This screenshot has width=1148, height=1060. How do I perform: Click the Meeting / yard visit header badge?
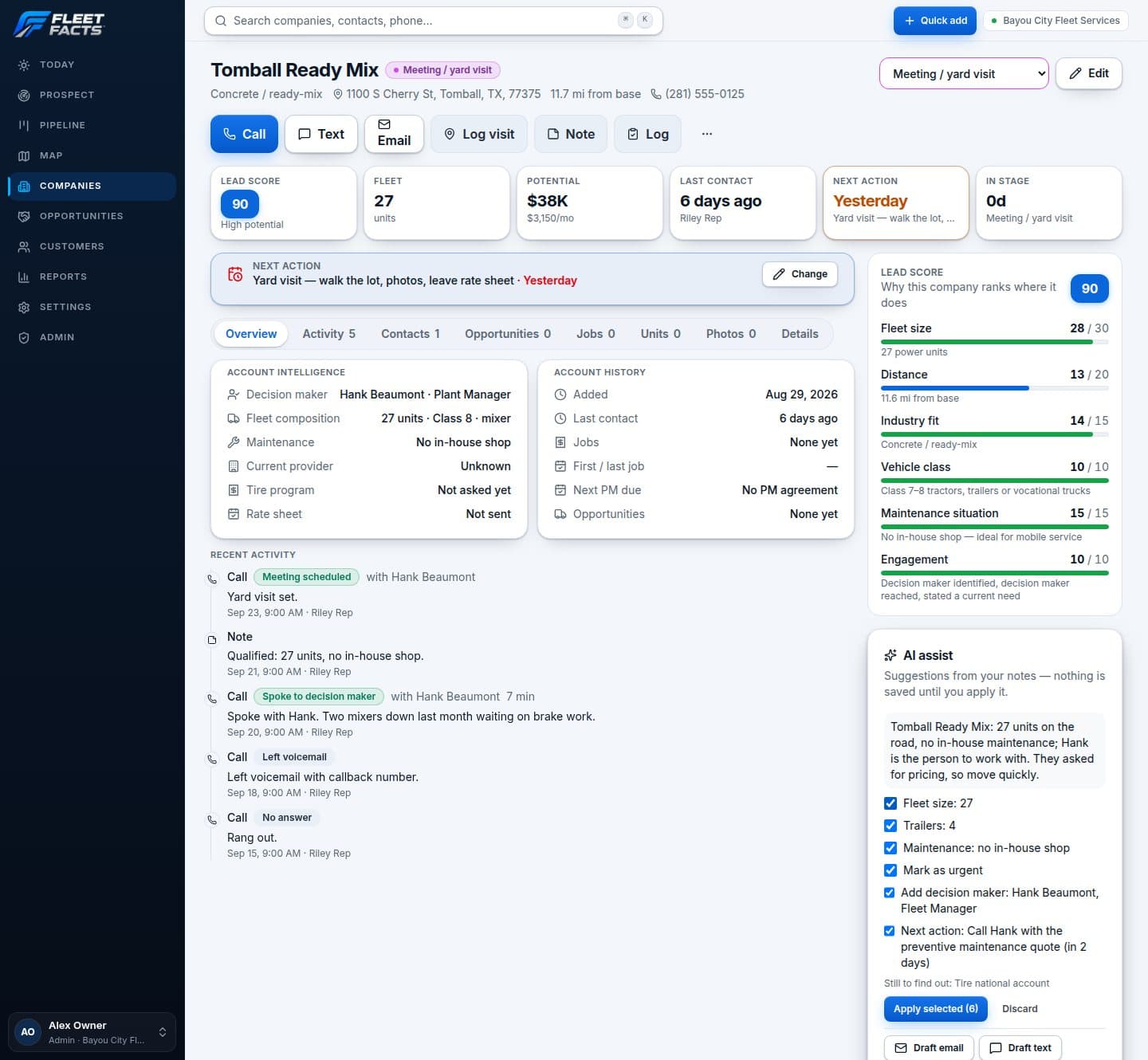pyautogui.click(x=442, y=70)
